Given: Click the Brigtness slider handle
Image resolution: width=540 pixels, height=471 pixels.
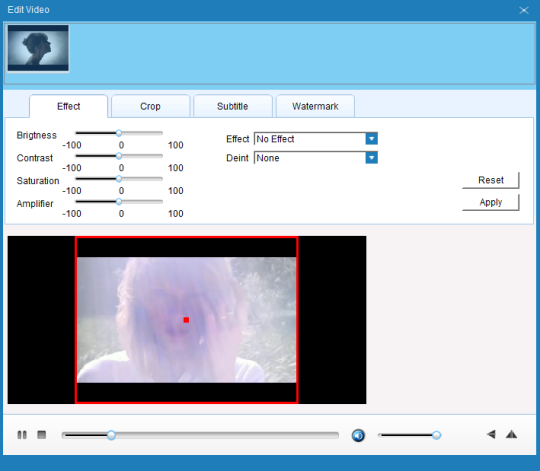Looking at the screenshot, I should [119, 133].
